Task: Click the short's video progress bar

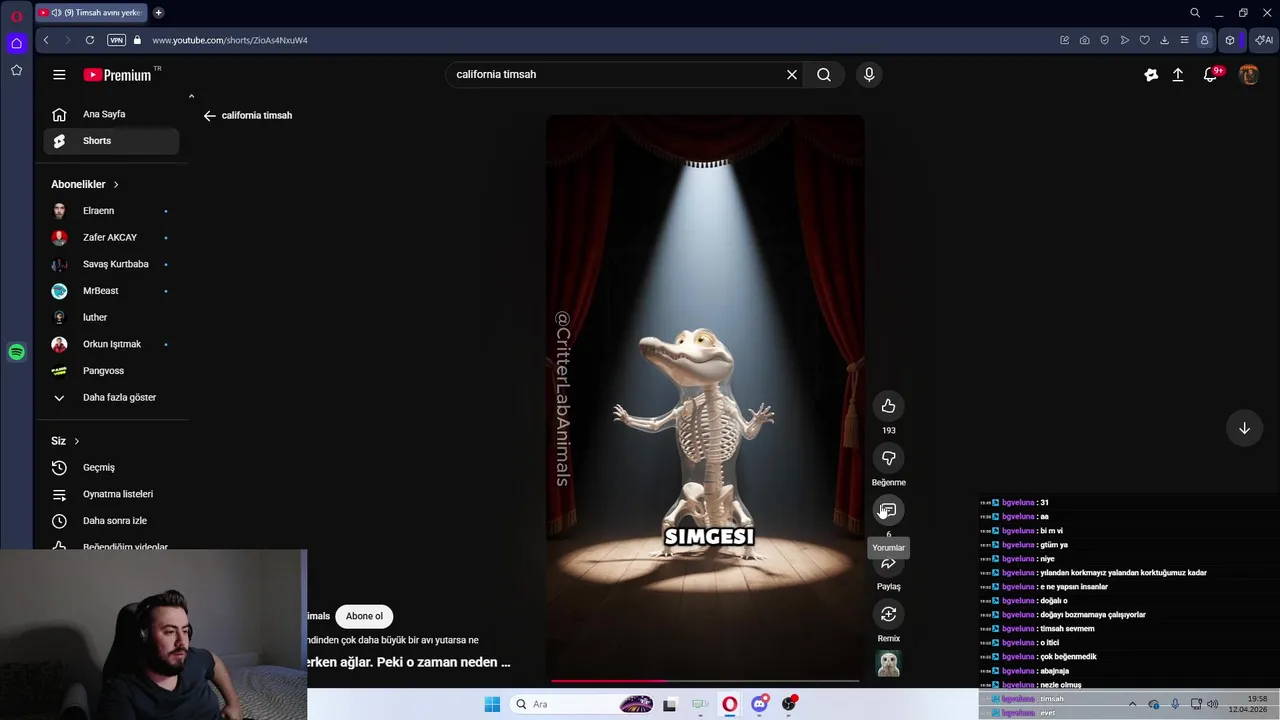Action: (705, 681)
